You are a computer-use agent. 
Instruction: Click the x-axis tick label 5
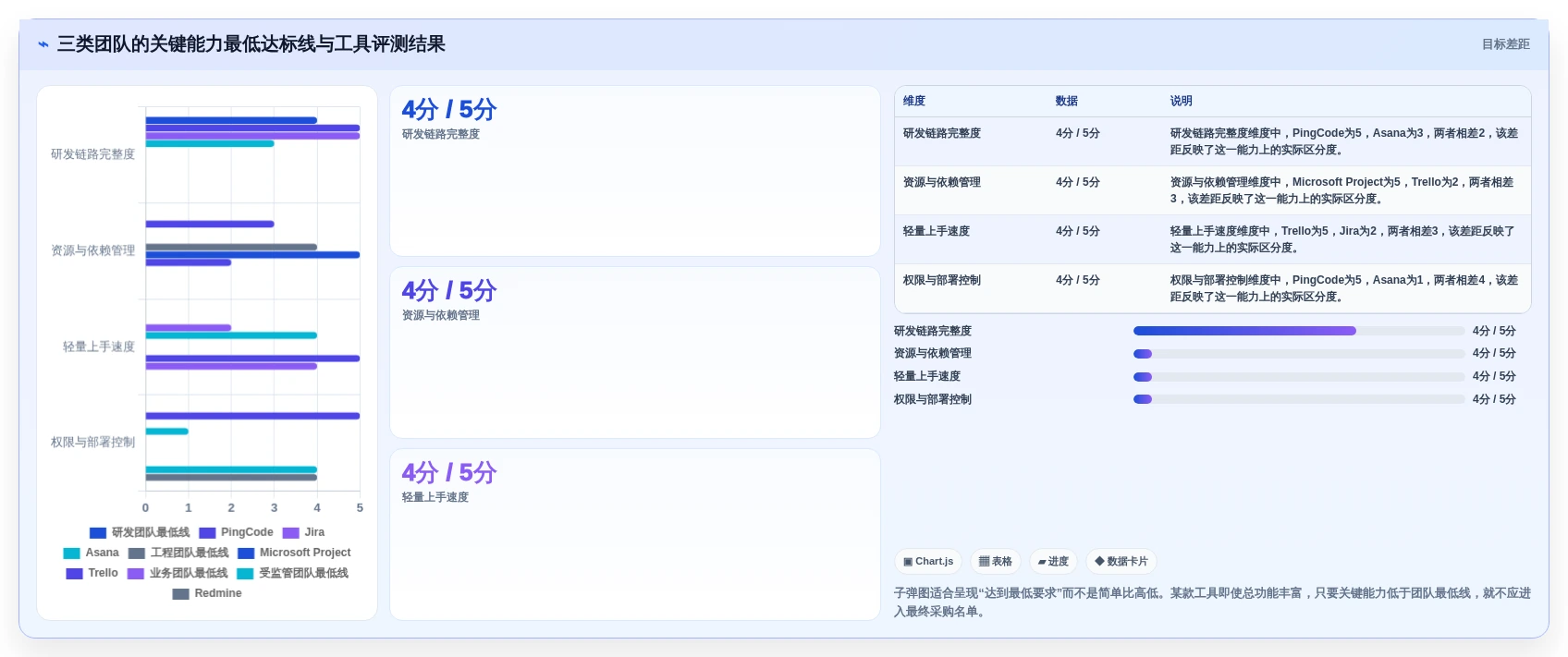[360, 508]
